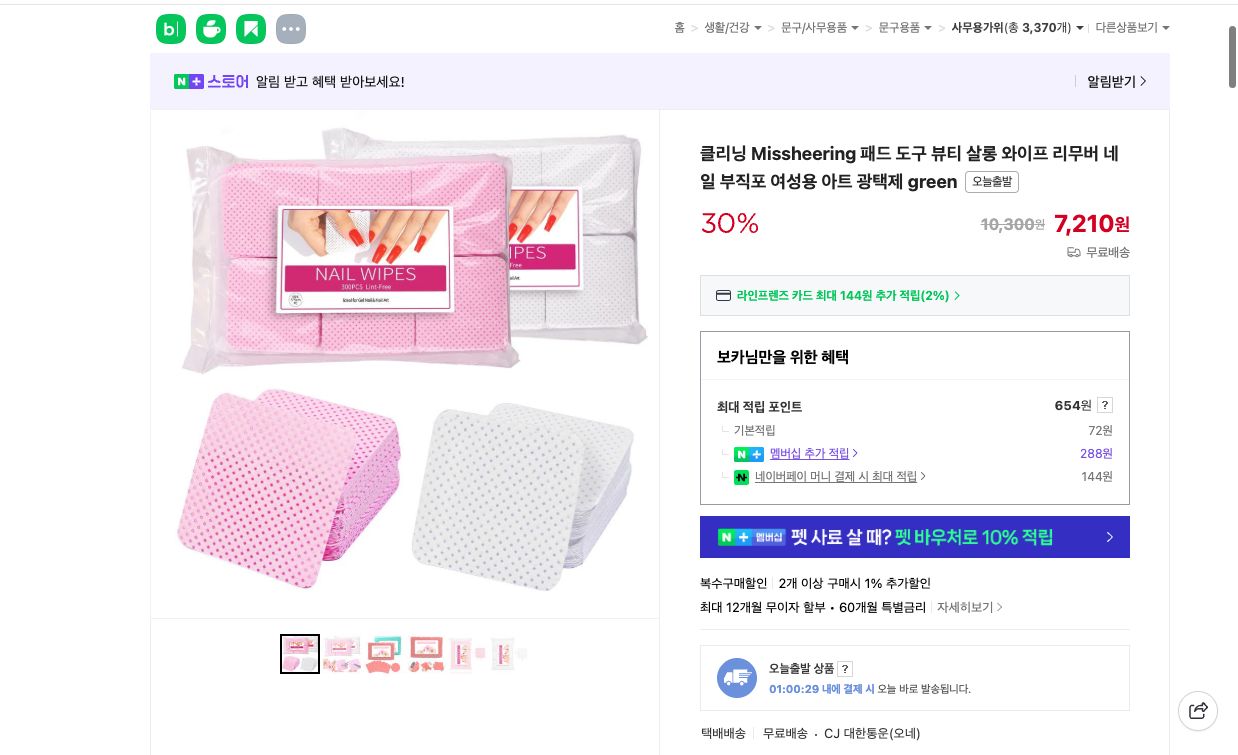This screenshot has width=1238, height=755.
Task: Open the 사무용가위 category dropdown
Action: tap(1001, 28)
